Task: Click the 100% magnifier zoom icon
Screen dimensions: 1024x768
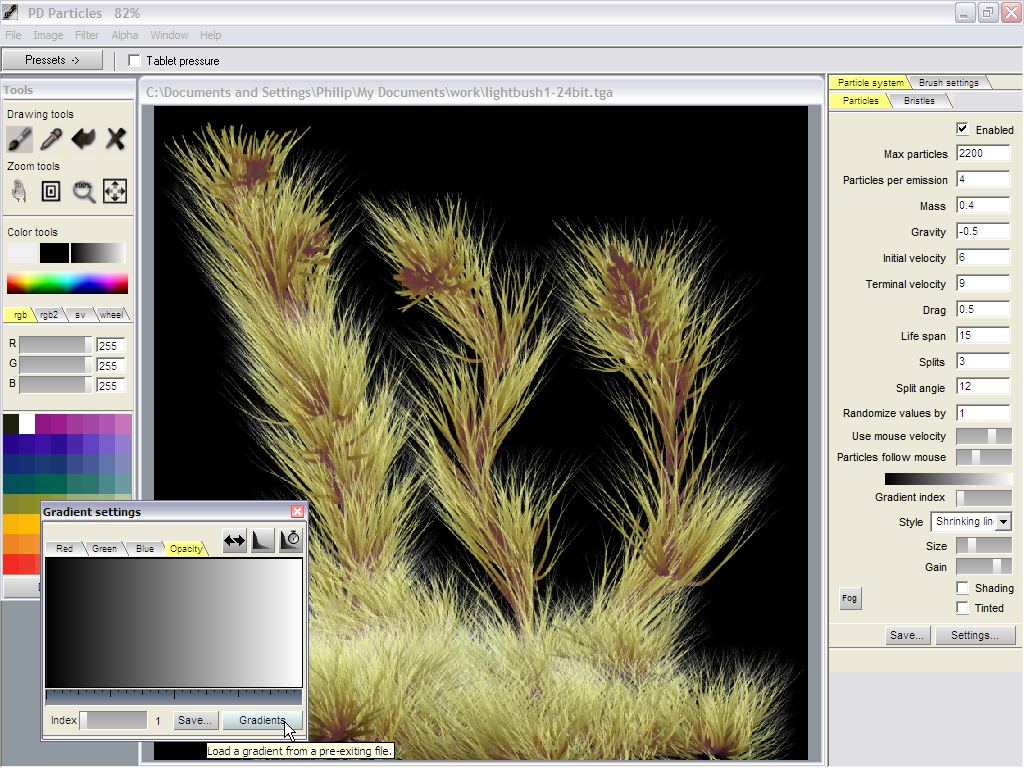Action: (x=84, y=191)
